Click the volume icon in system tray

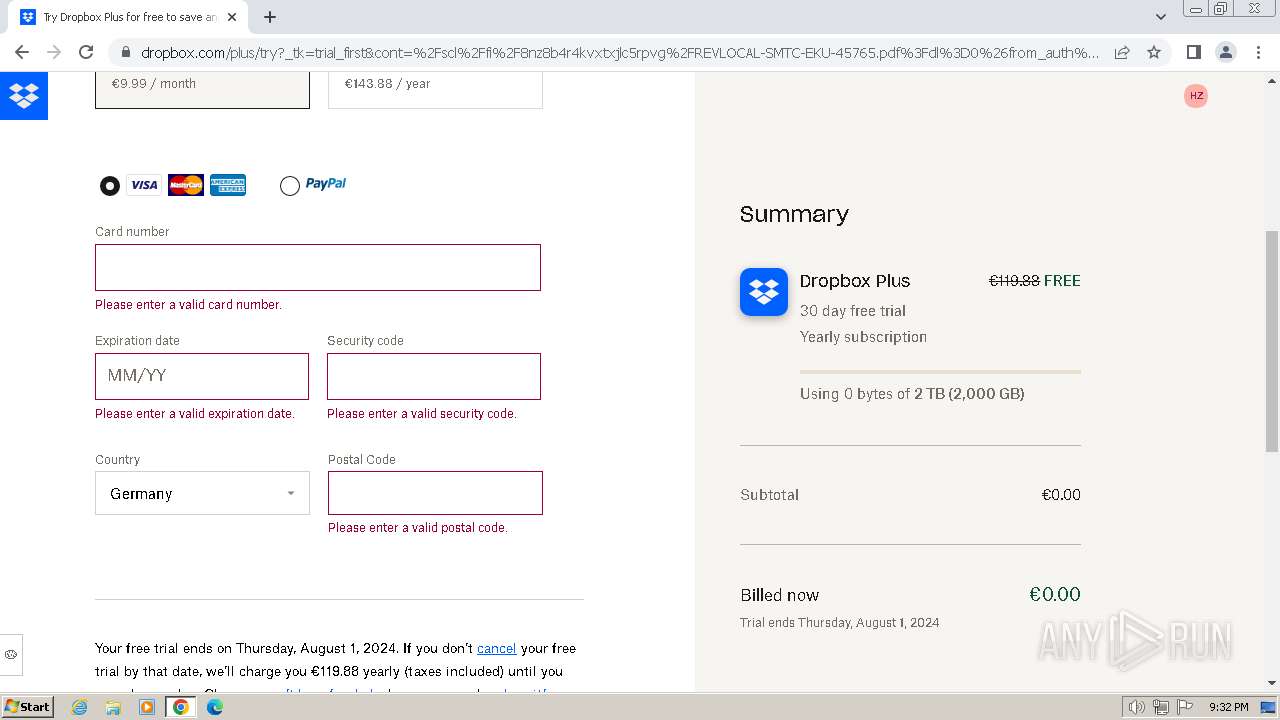(x=1136, y=707)
